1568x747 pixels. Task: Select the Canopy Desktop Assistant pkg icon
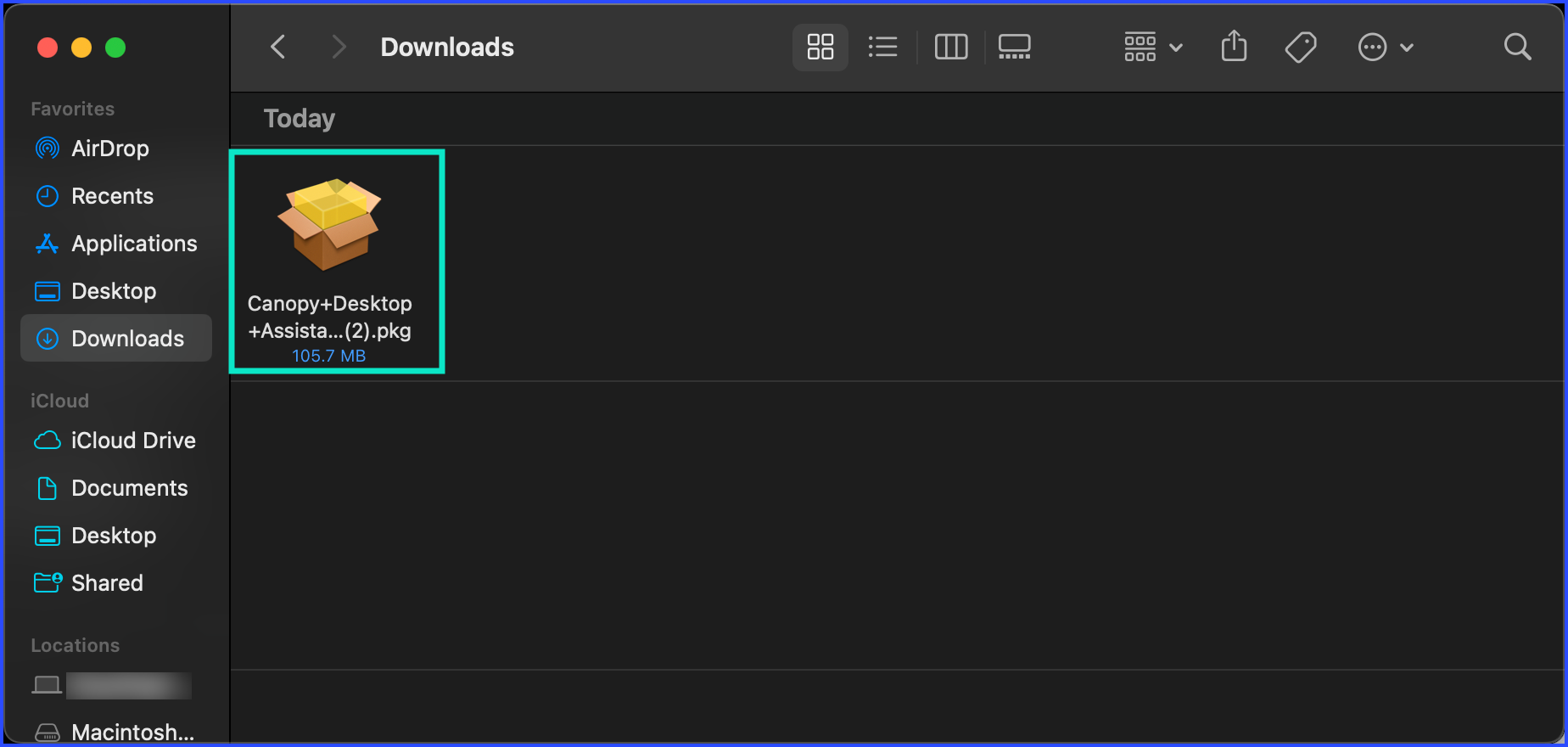(330, 225)
